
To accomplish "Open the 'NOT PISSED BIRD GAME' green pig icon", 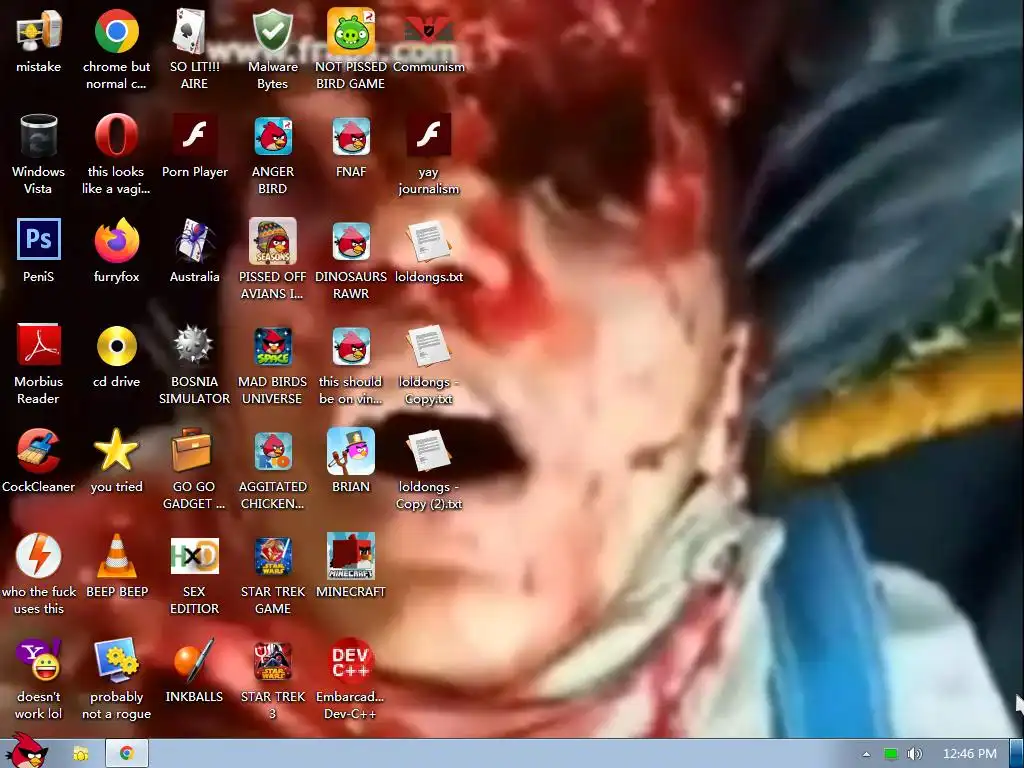I will click(x=351, y=31).
